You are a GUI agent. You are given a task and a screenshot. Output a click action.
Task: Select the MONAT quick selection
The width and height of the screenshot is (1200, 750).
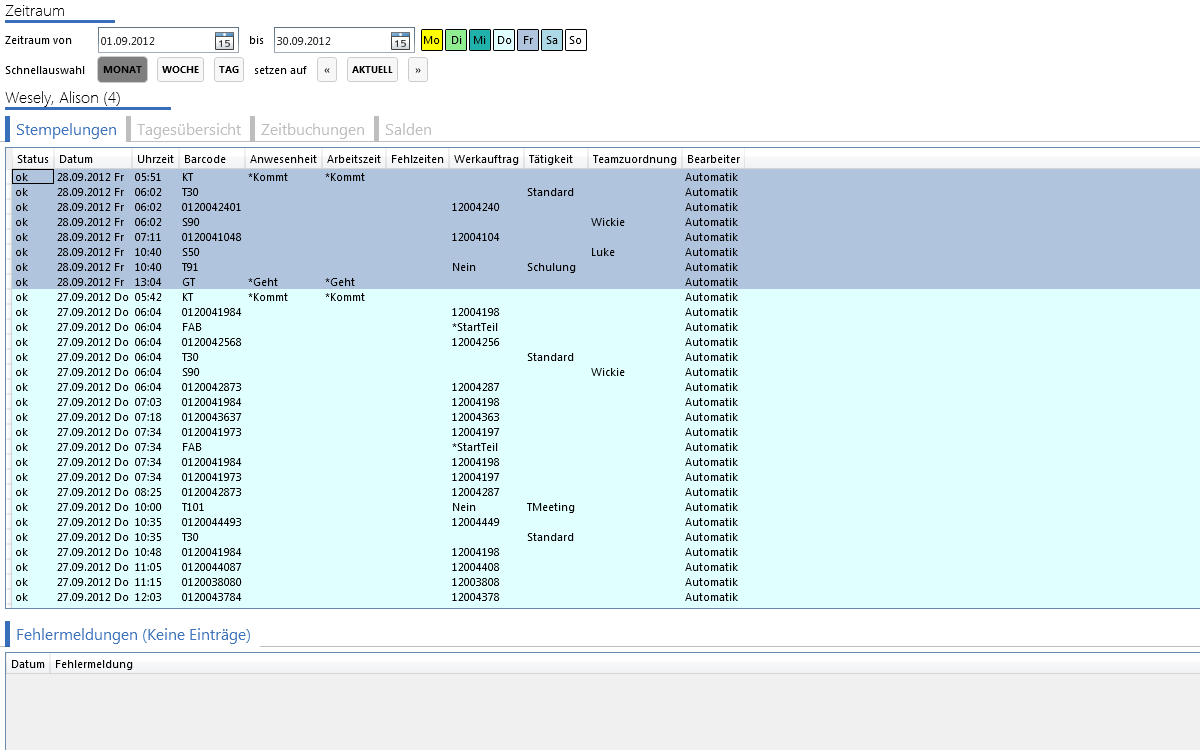(x=123, y=70)
